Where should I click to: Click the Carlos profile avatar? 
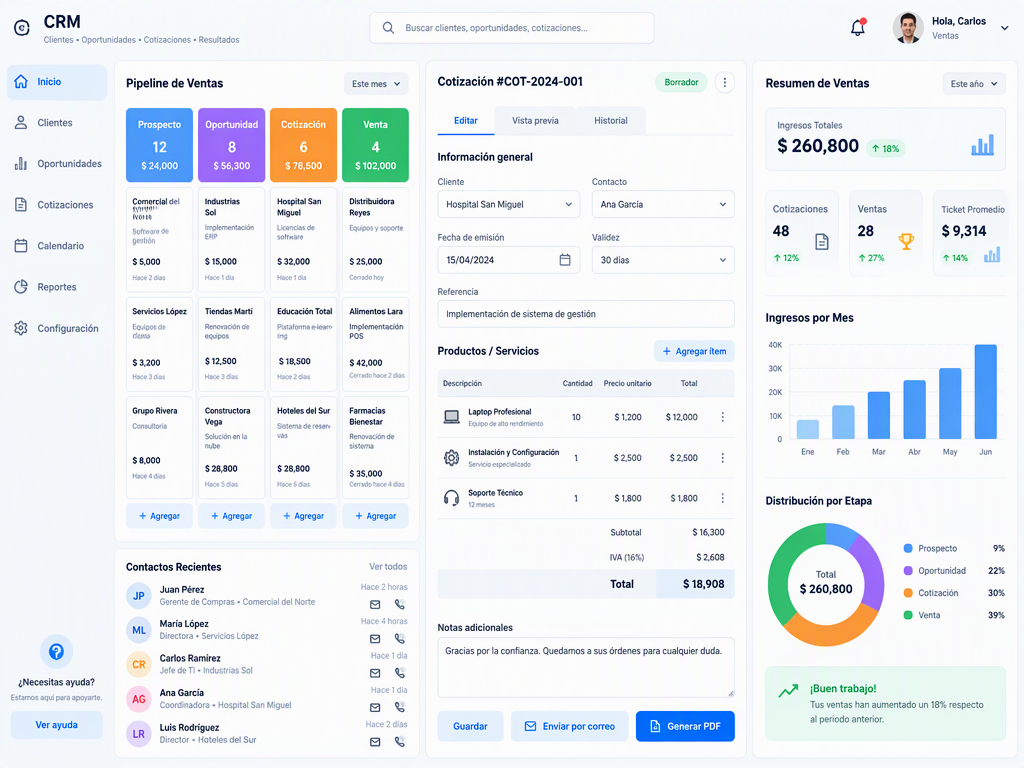tap(908, 28)
